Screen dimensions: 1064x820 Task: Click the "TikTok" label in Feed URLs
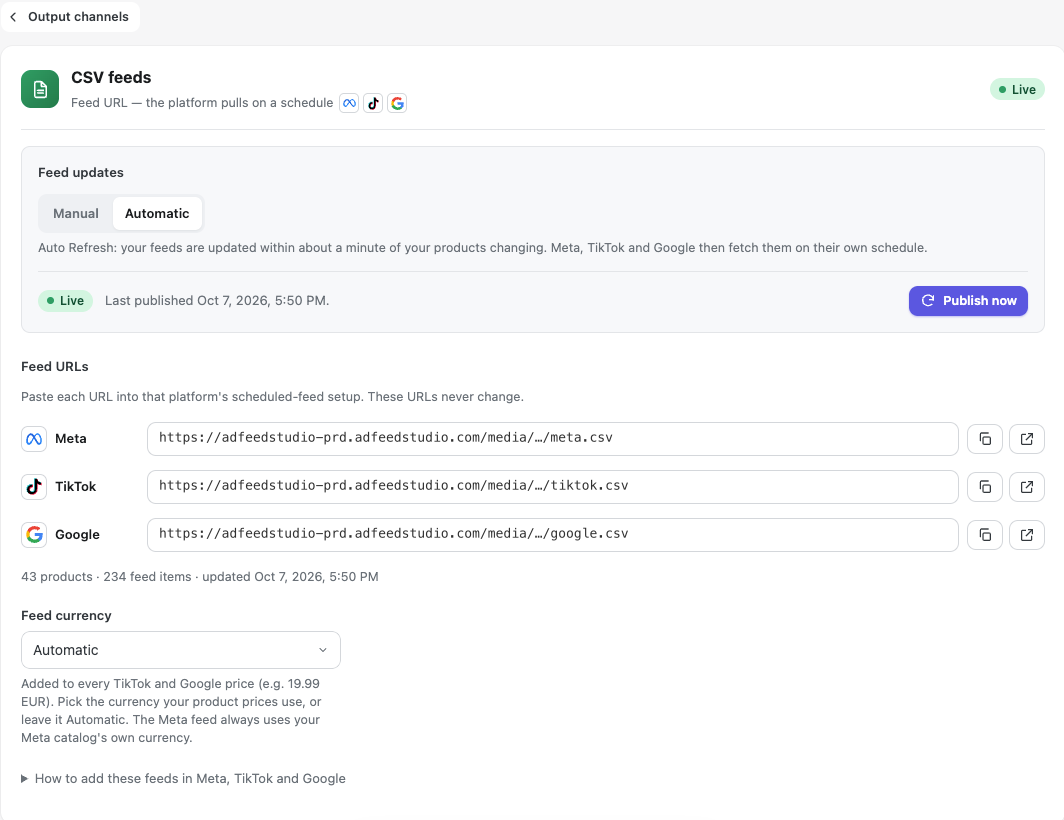[75, 487]
